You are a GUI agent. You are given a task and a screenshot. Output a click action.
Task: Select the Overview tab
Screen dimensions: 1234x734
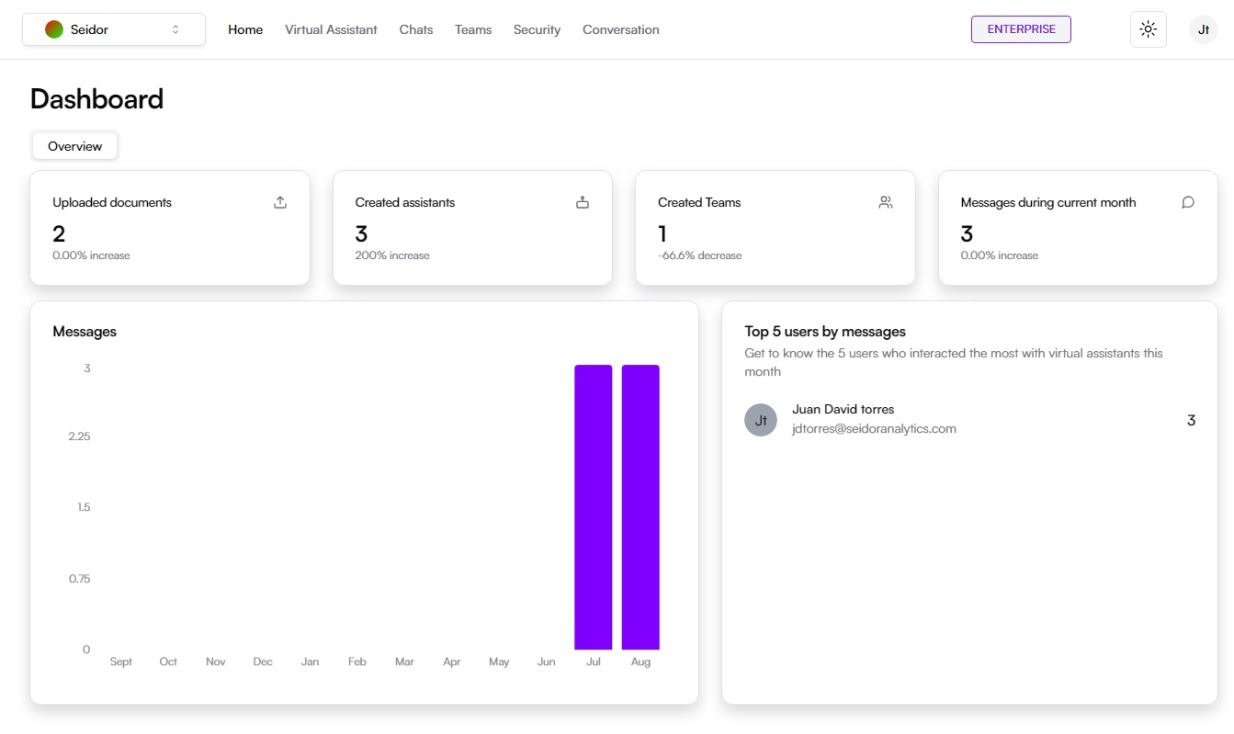coord(75,146)
